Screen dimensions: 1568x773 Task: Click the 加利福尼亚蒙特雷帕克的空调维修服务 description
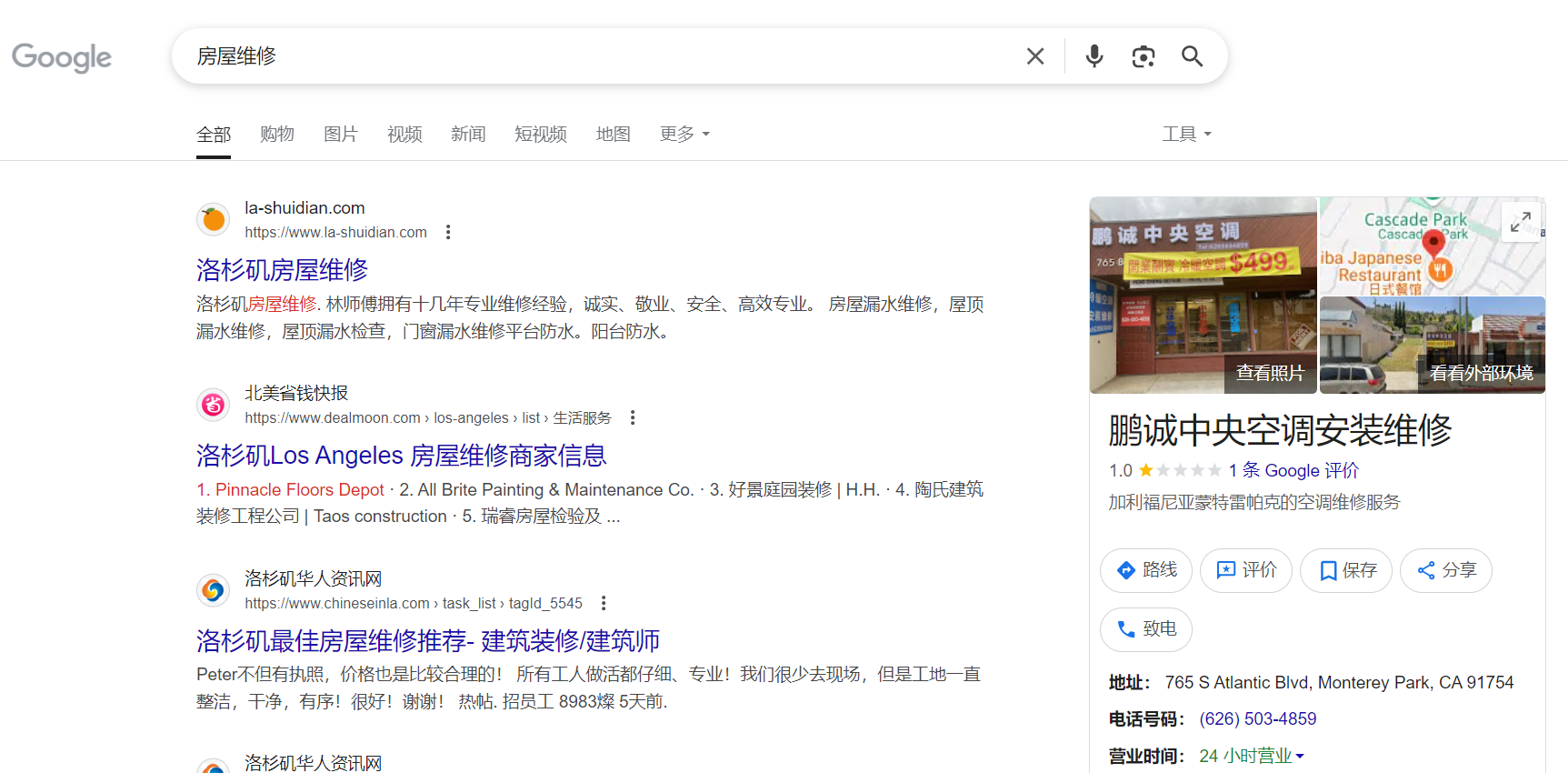coord(1254,502)
